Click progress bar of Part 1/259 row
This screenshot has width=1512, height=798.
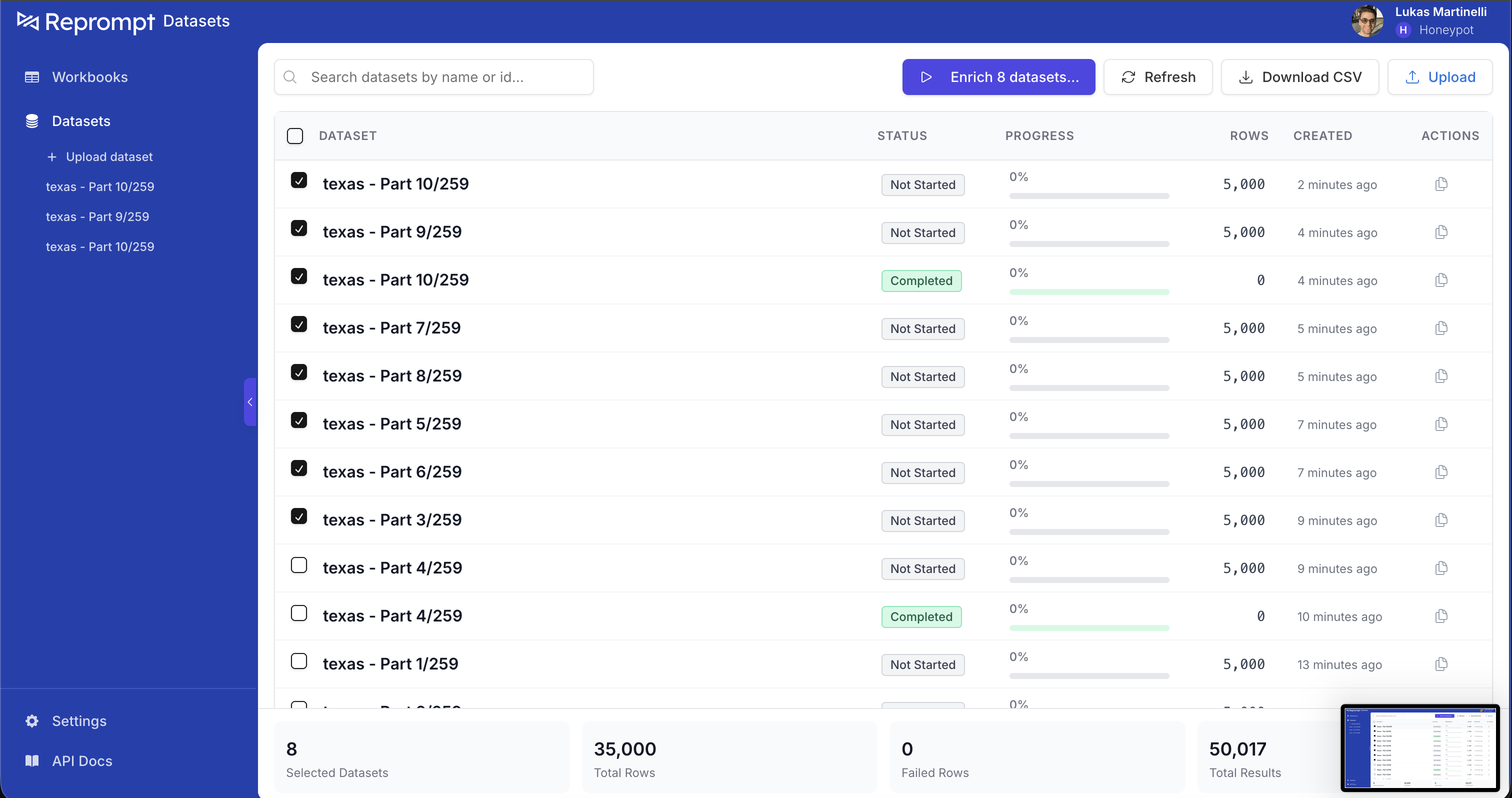pyautogui.click(x=1089, y=676)
